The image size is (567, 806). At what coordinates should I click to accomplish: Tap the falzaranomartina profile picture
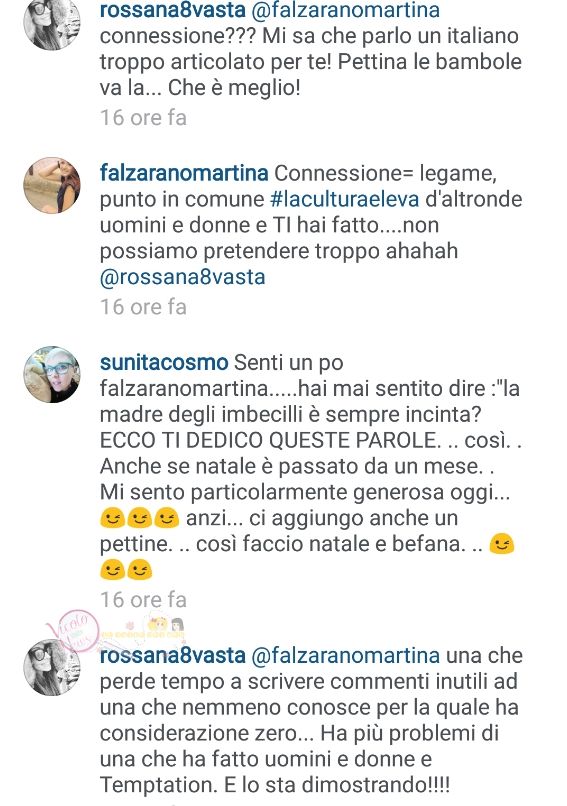point(52,185)
